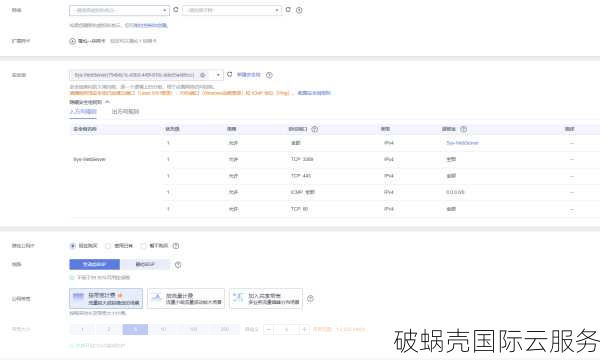This screenshot has width=600, height=360.
Task: Choose the static BGP line button
Action: [145, 264]
